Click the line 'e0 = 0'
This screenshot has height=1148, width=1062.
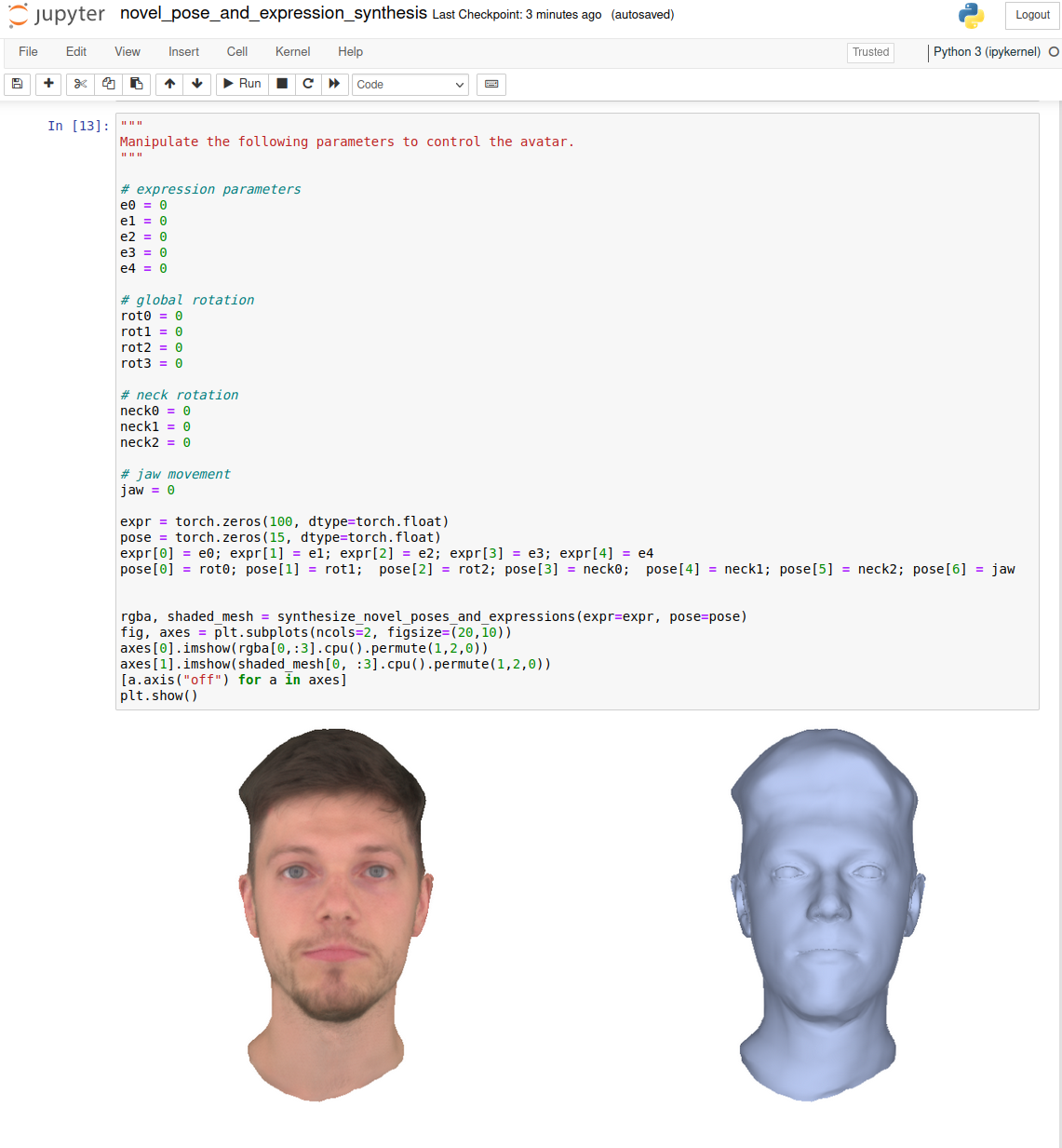[x=143, y=206]
